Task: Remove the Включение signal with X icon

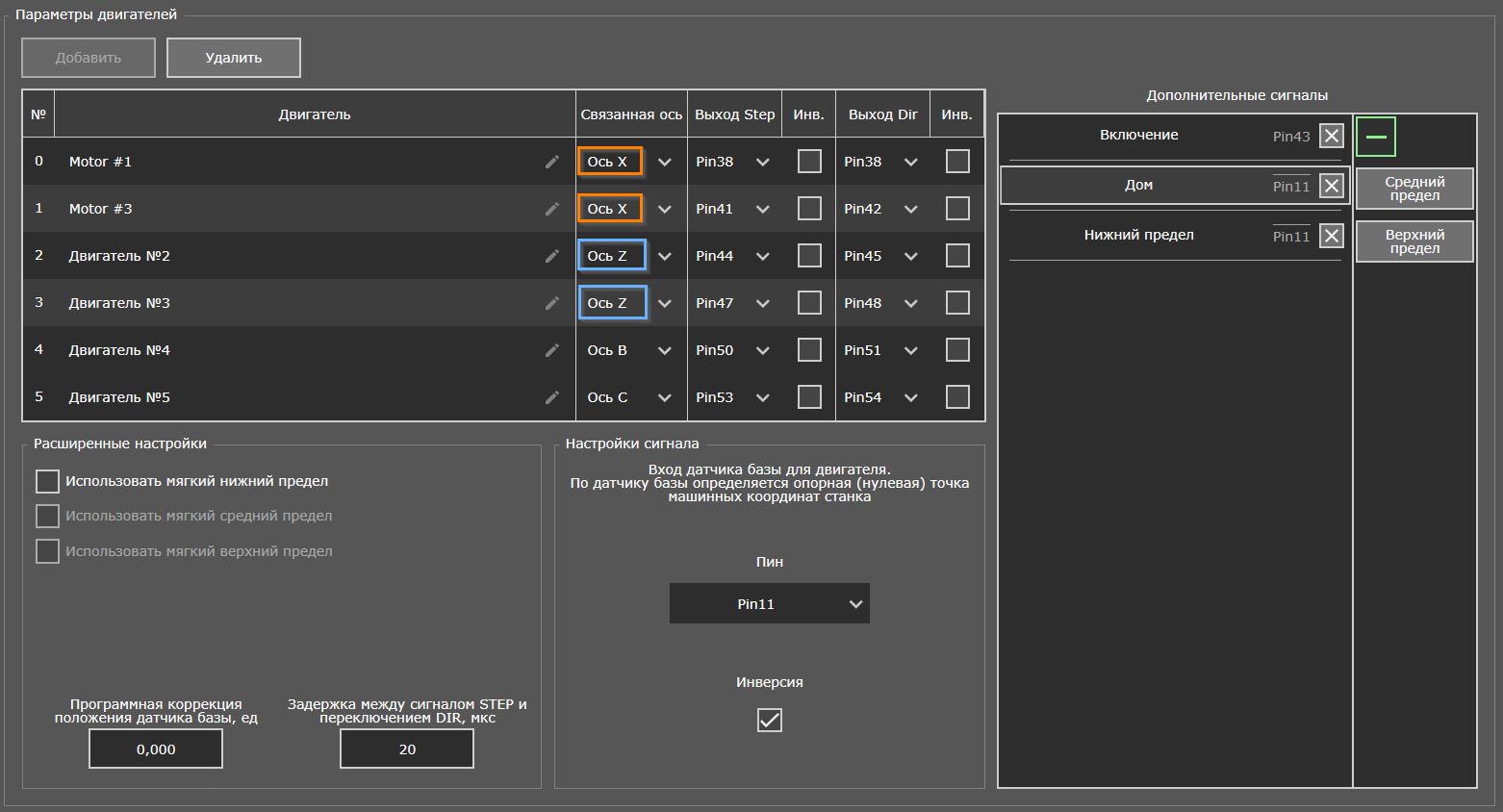Action: (1332, 136)
